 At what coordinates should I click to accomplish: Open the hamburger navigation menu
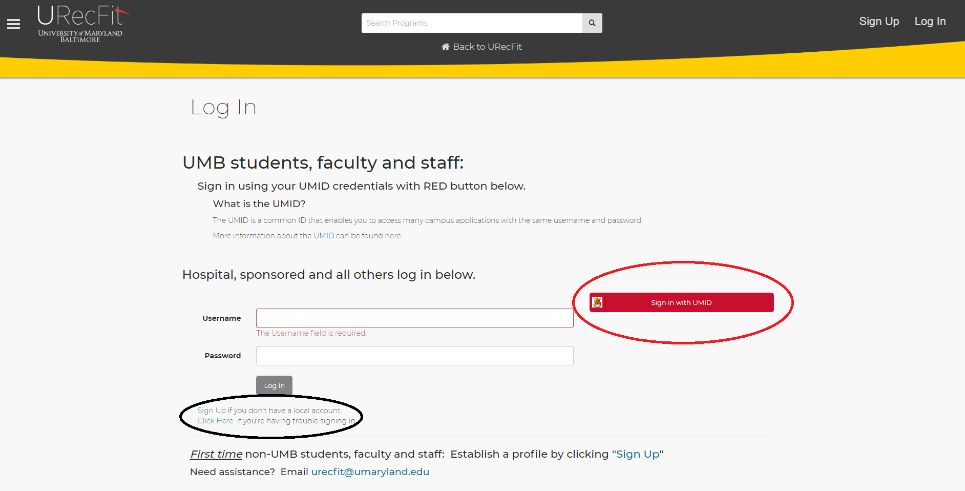(14, 24)
